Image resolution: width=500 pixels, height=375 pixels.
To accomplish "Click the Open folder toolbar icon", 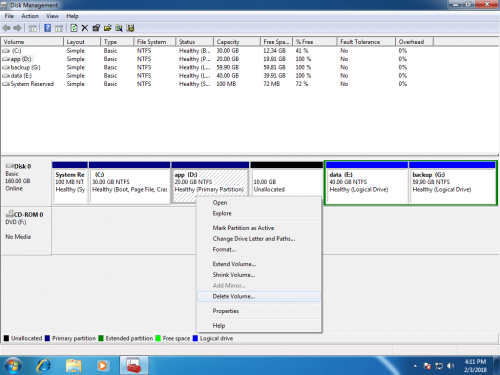I will point(107,28).
